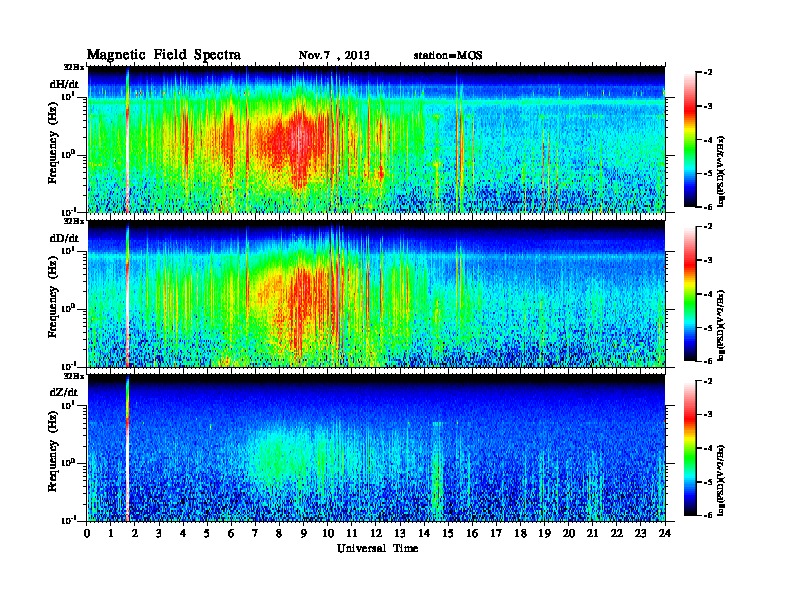Click hour 17 on the Universal Time axis
Image resolution: width=792 pixels, height=612 pixels.
coord(497,534)
